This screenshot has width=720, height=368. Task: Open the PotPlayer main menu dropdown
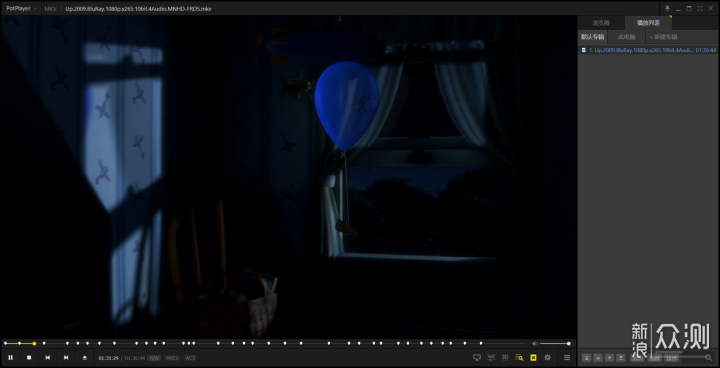21,8
